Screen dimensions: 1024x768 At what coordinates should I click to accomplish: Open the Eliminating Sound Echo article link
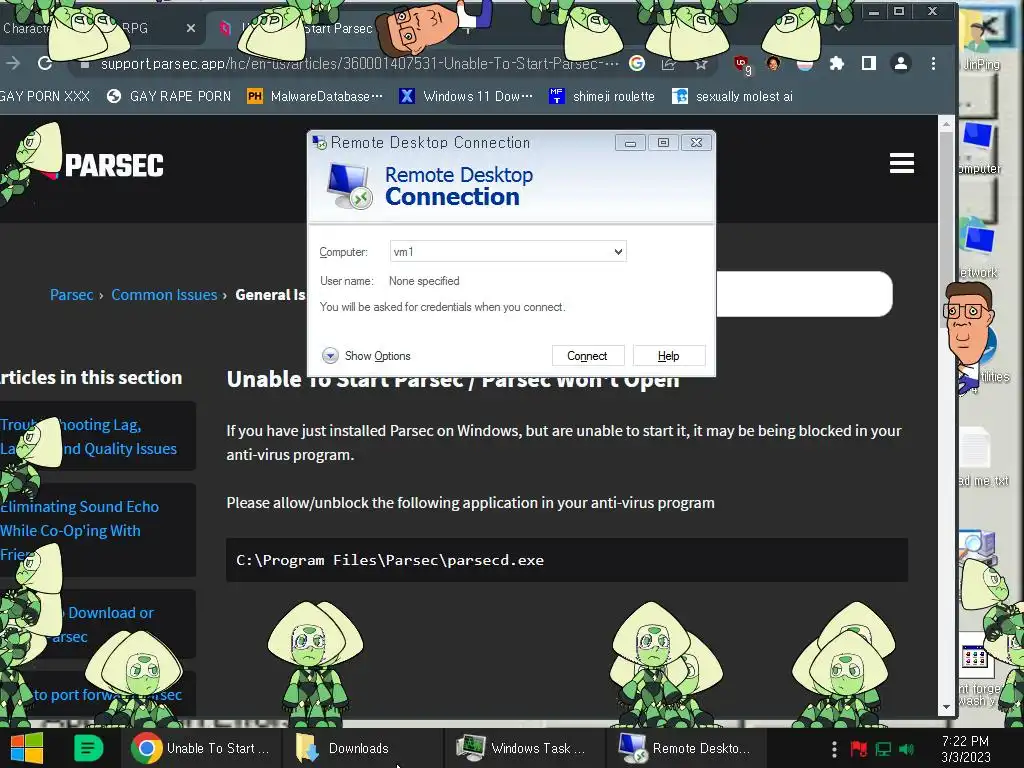click(x=80, y=530)
